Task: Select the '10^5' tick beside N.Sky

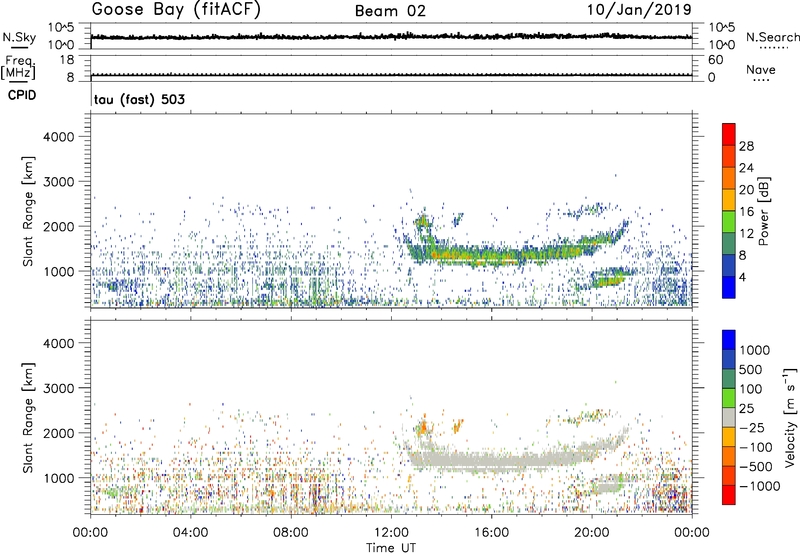Action: [x=61, y=28]
